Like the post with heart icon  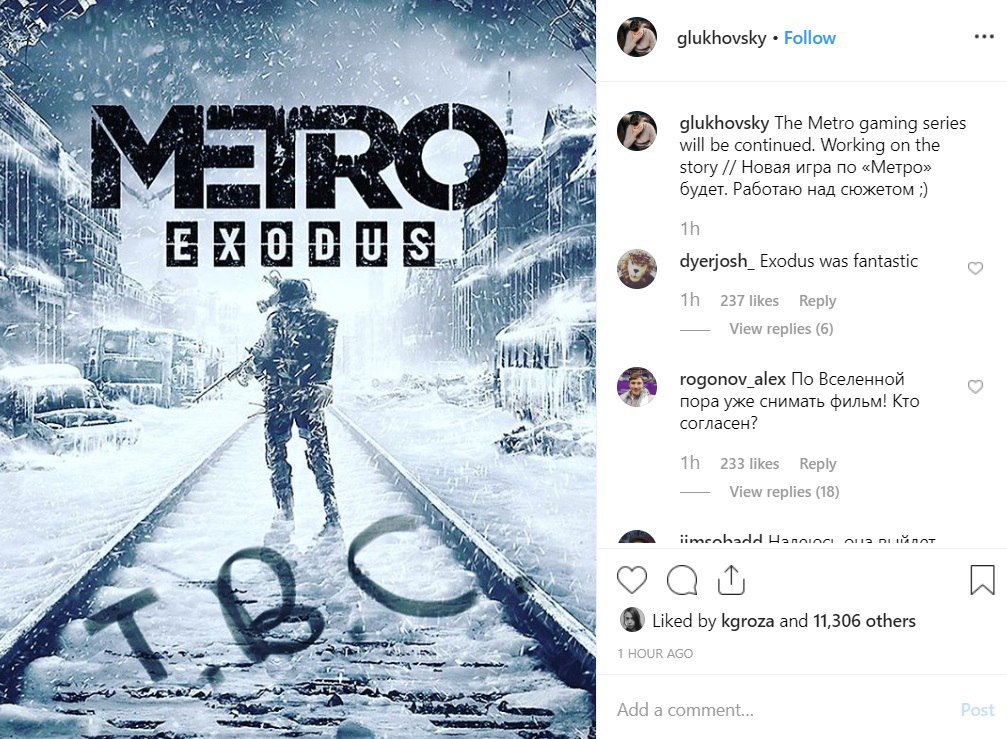pyautogui.click(x=632, y=580)
